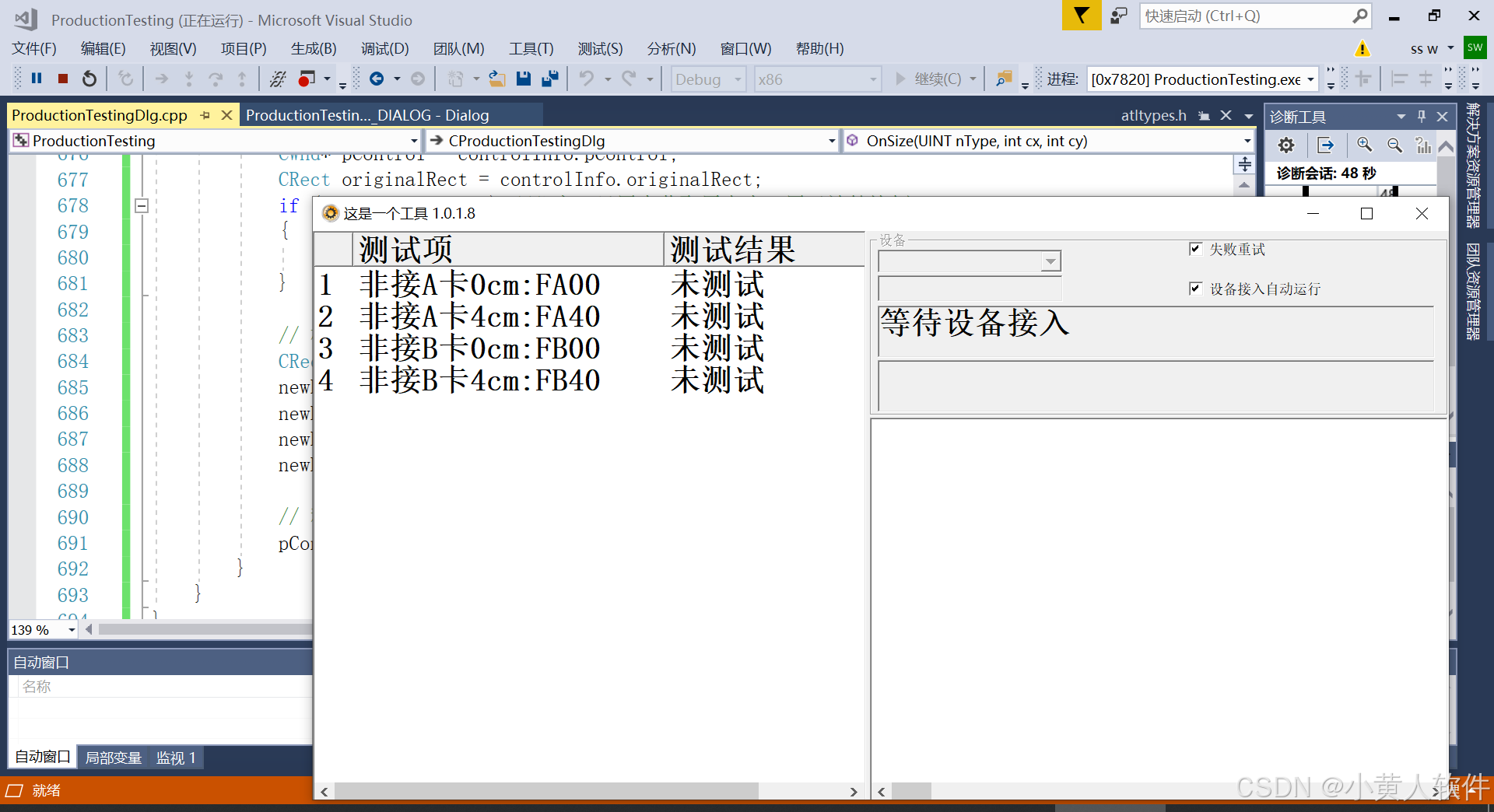This screenshot has width=1494, height=812.
Task: Expand the CProductionTestingDlg class dropdown
Action: (832, 141)
